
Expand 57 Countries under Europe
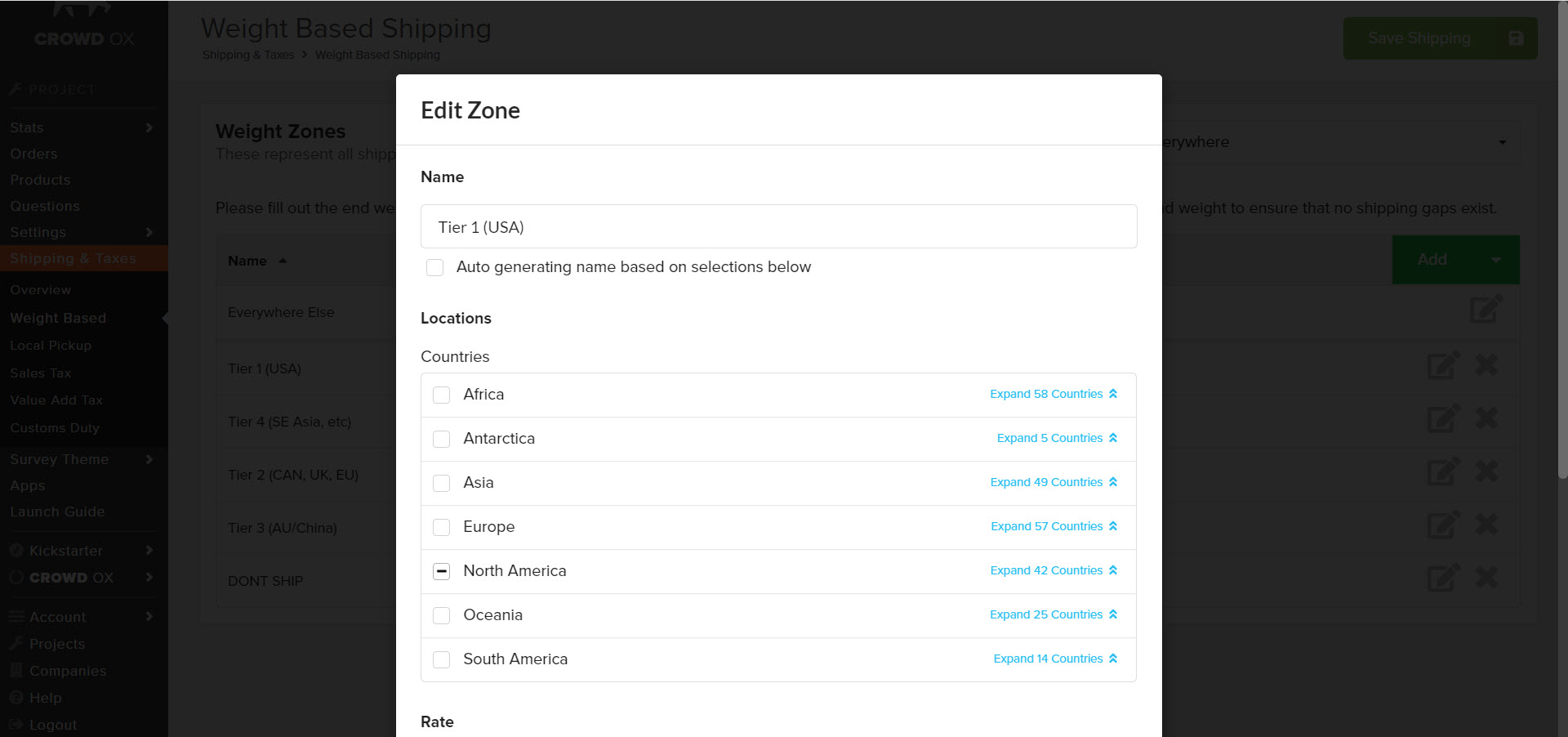point(1053,526)
